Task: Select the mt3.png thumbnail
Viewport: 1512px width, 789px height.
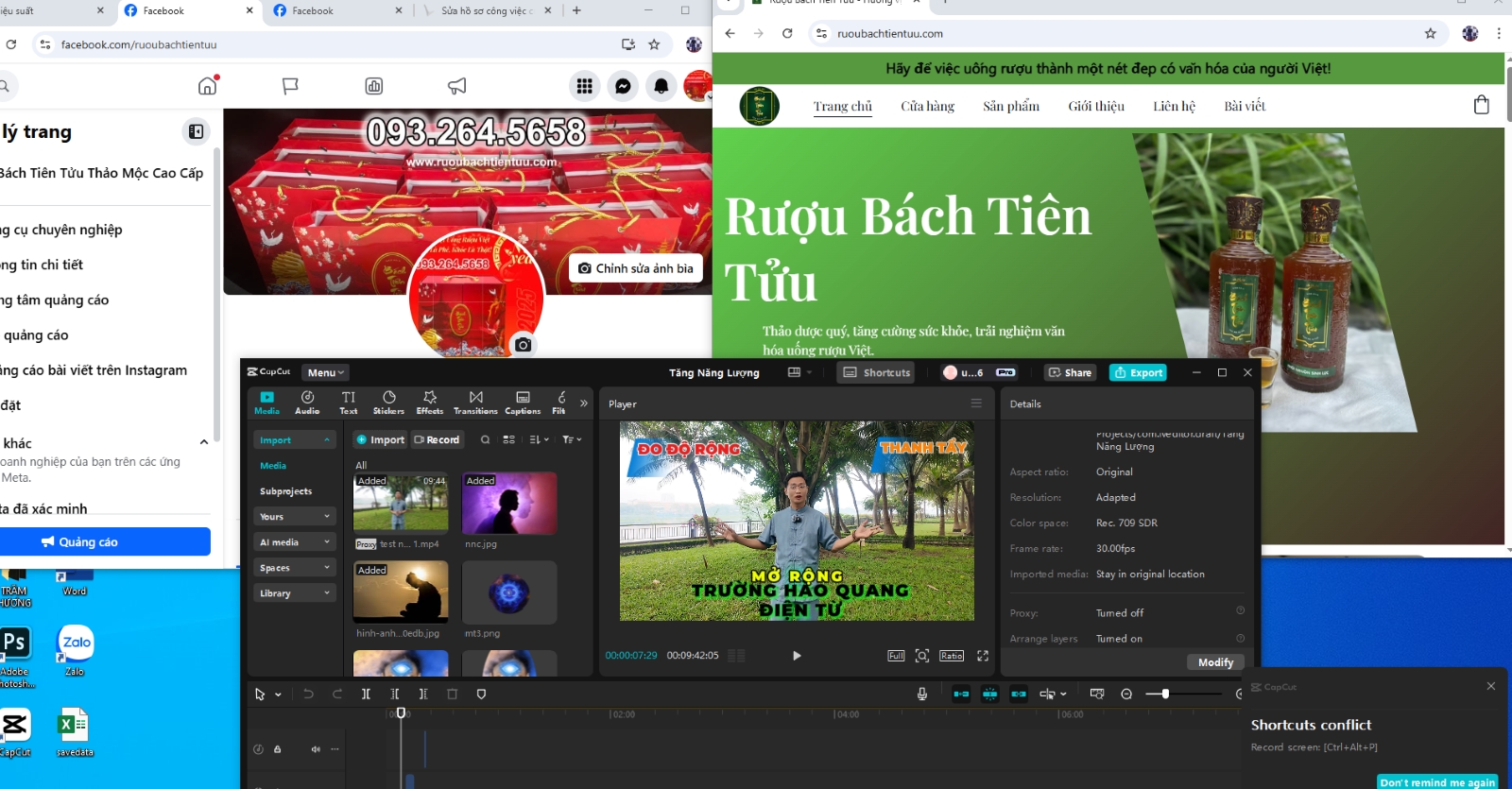Action: click(x=509, y=592)
